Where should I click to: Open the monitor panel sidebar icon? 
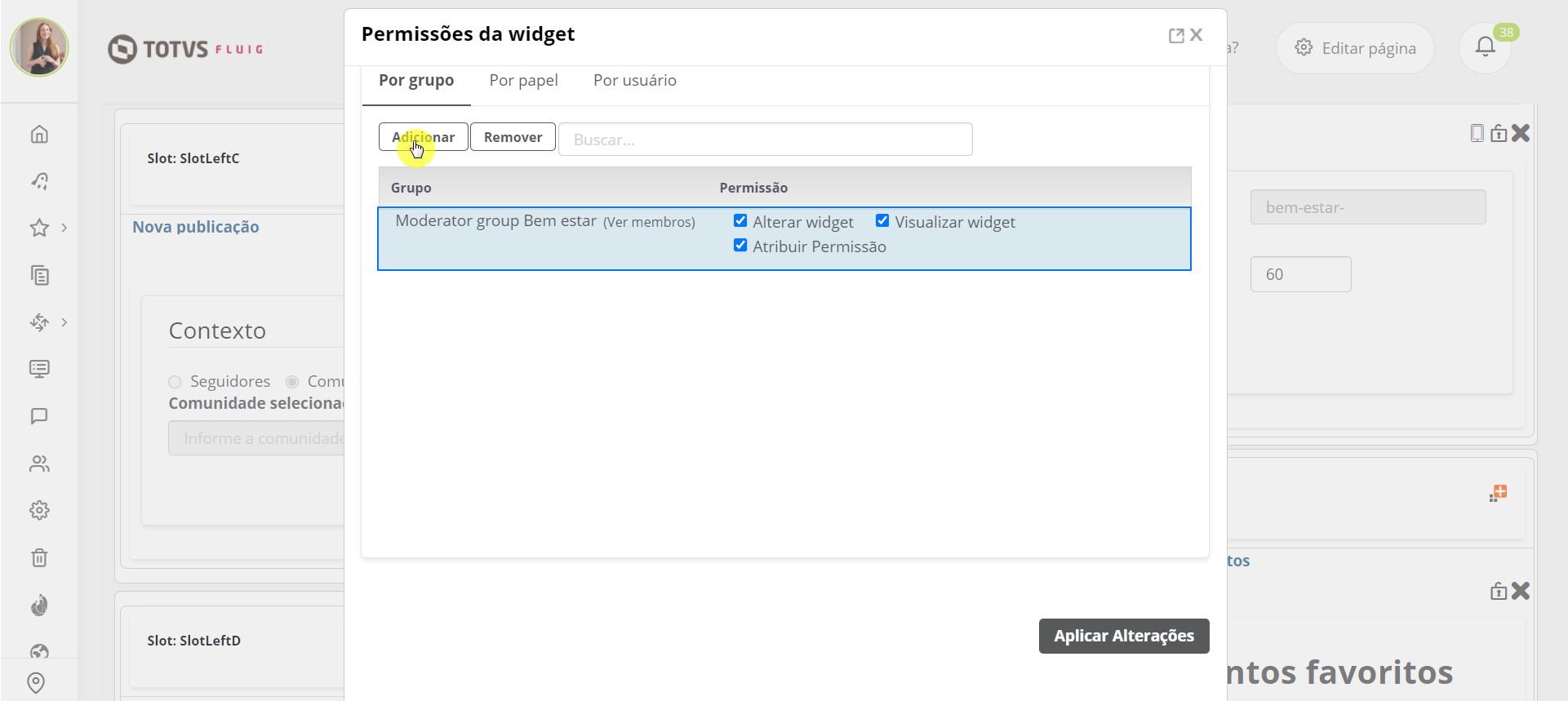(x=39, y=369)
